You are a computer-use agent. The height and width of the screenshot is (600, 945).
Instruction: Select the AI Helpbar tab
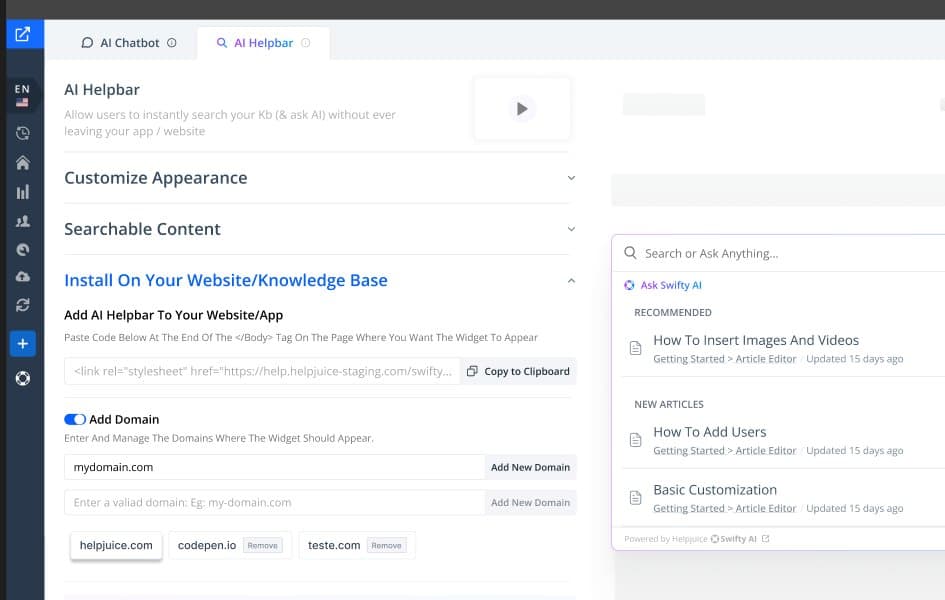tap(263, 43)
